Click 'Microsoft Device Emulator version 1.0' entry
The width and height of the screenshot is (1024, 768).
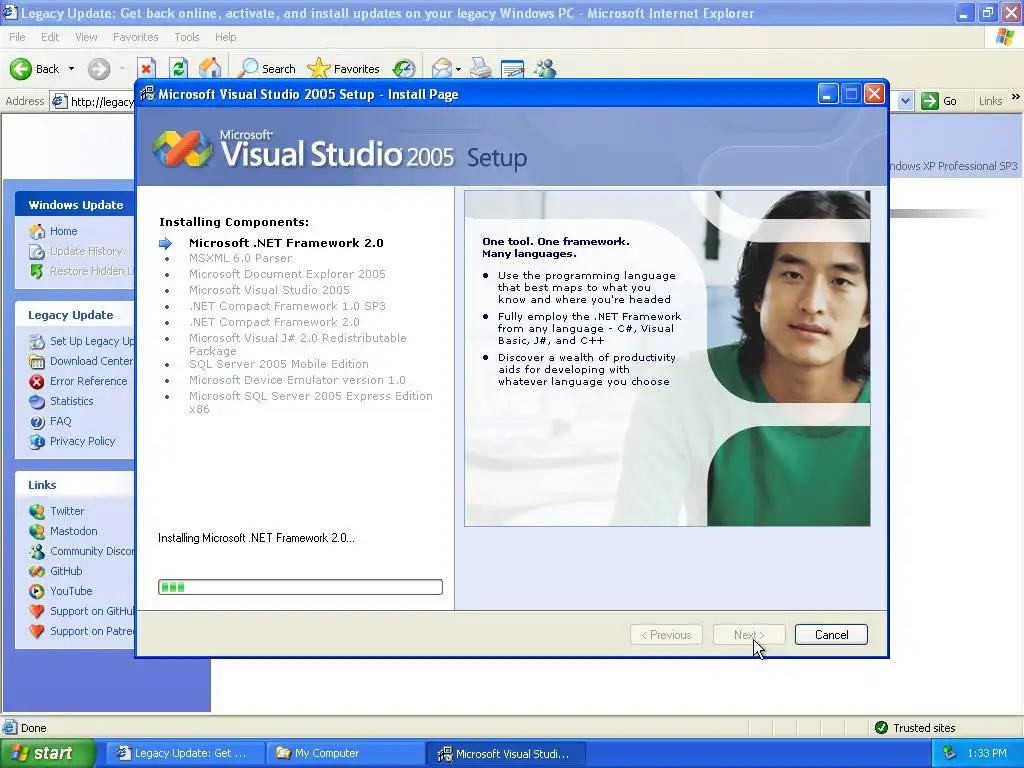tap(297, 380)
